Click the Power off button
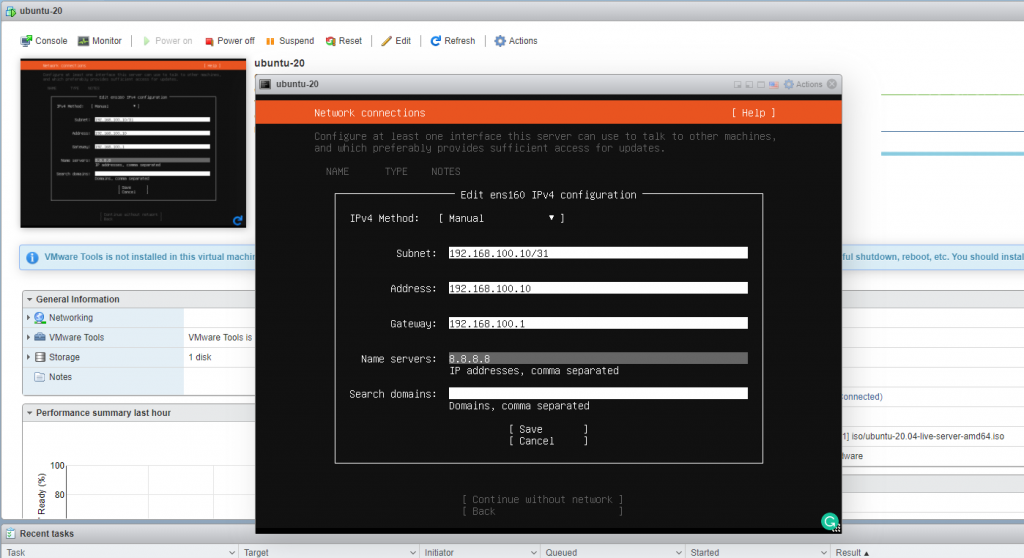Image resolution: width=1024 pixels, height=558 pixels. (x=229, y=41)
